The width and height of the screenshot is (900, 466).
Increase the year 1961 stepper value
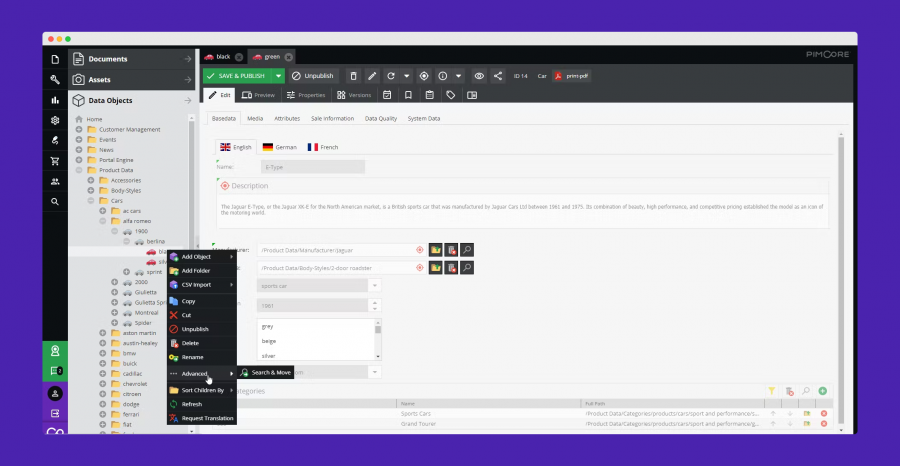(x=375, y=302)
